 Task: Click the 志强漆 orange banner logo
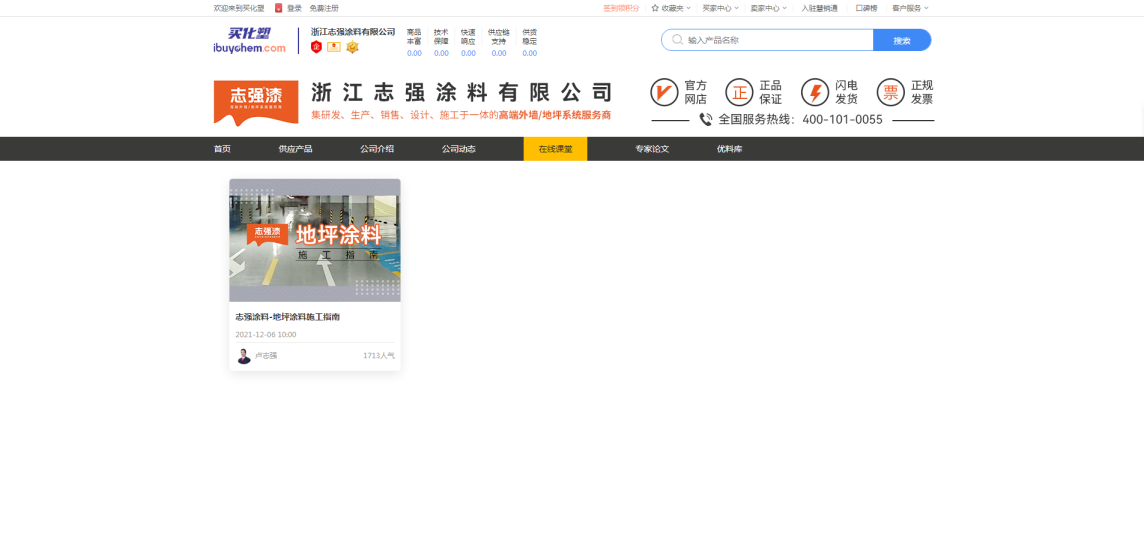click(256, 102)
